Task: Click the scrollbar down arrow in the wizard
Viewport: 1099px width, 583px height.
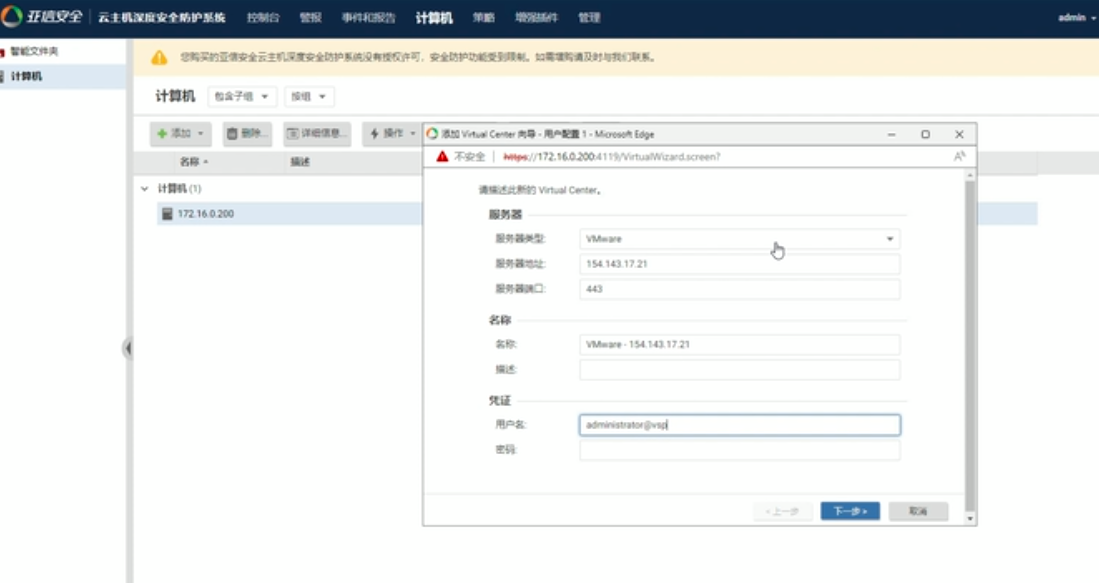Action: pos(970,519)
